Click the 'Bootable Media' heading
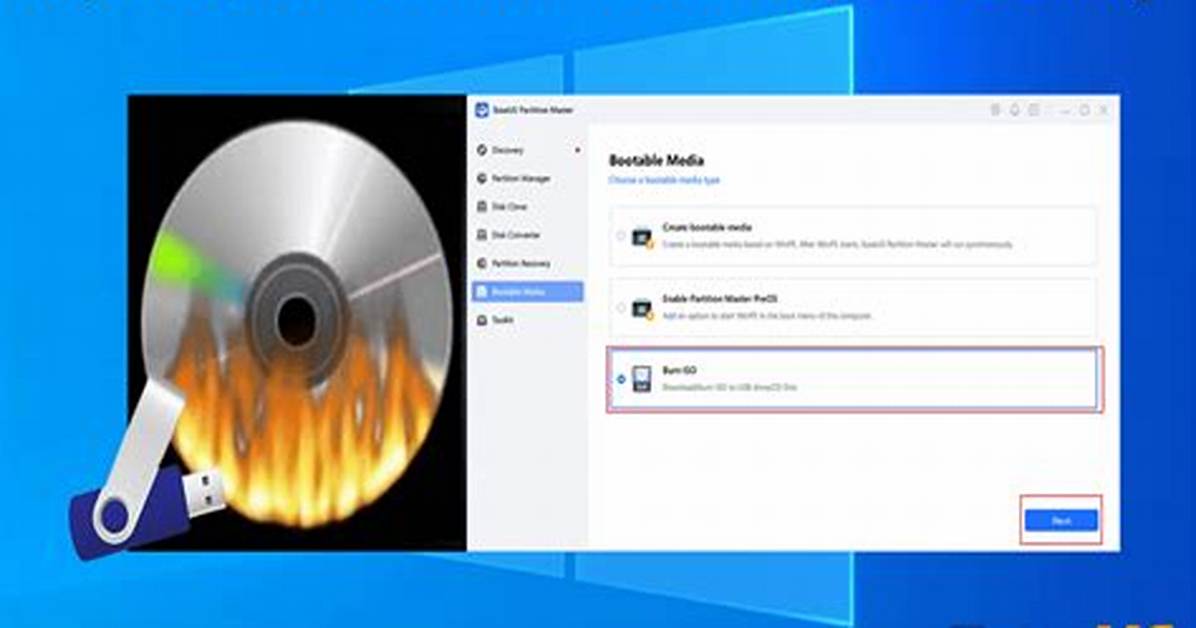This screenshot has width=1196, height=628. (656, 160)
